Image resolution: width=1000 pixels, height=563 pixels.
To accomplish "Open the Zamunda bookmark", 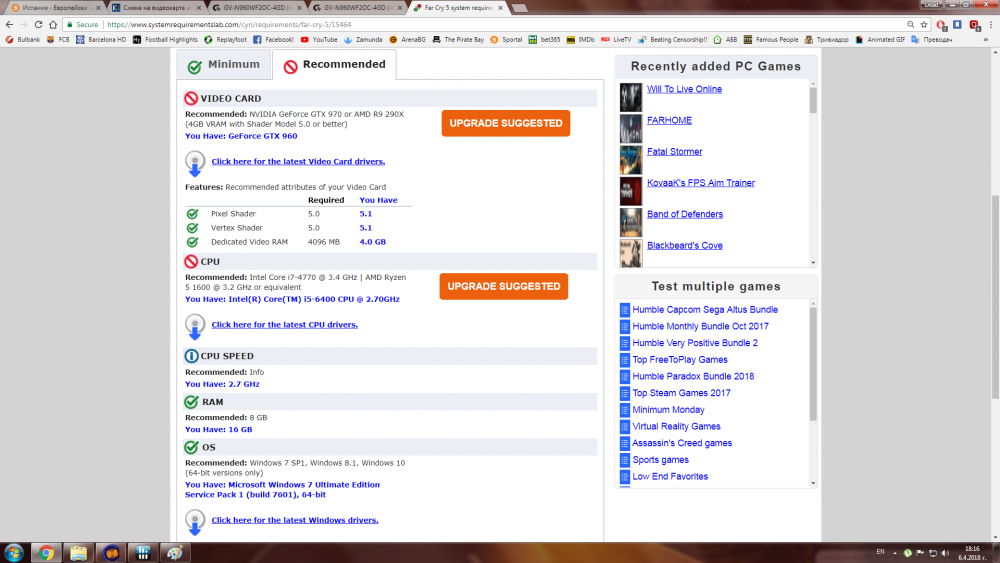I will coord(363,40).
